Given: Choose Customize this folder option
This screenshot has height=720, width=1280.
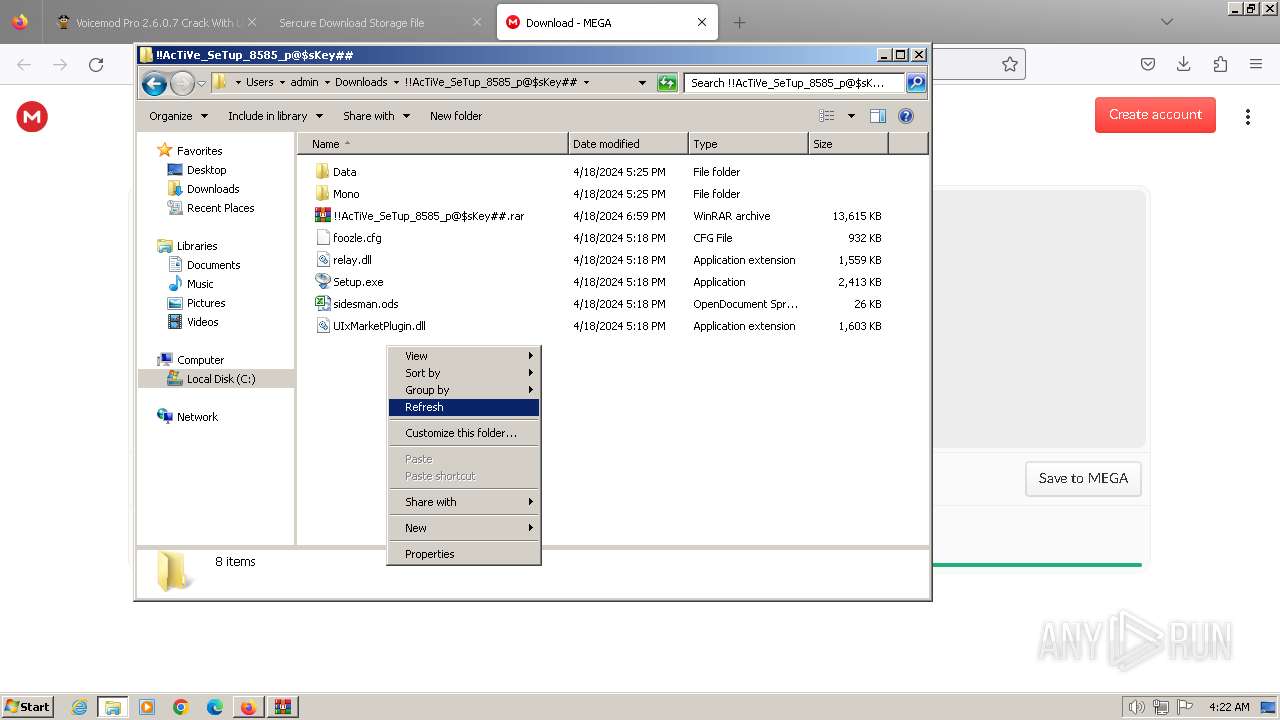Looking at the screenshot, I should (464, 433).
